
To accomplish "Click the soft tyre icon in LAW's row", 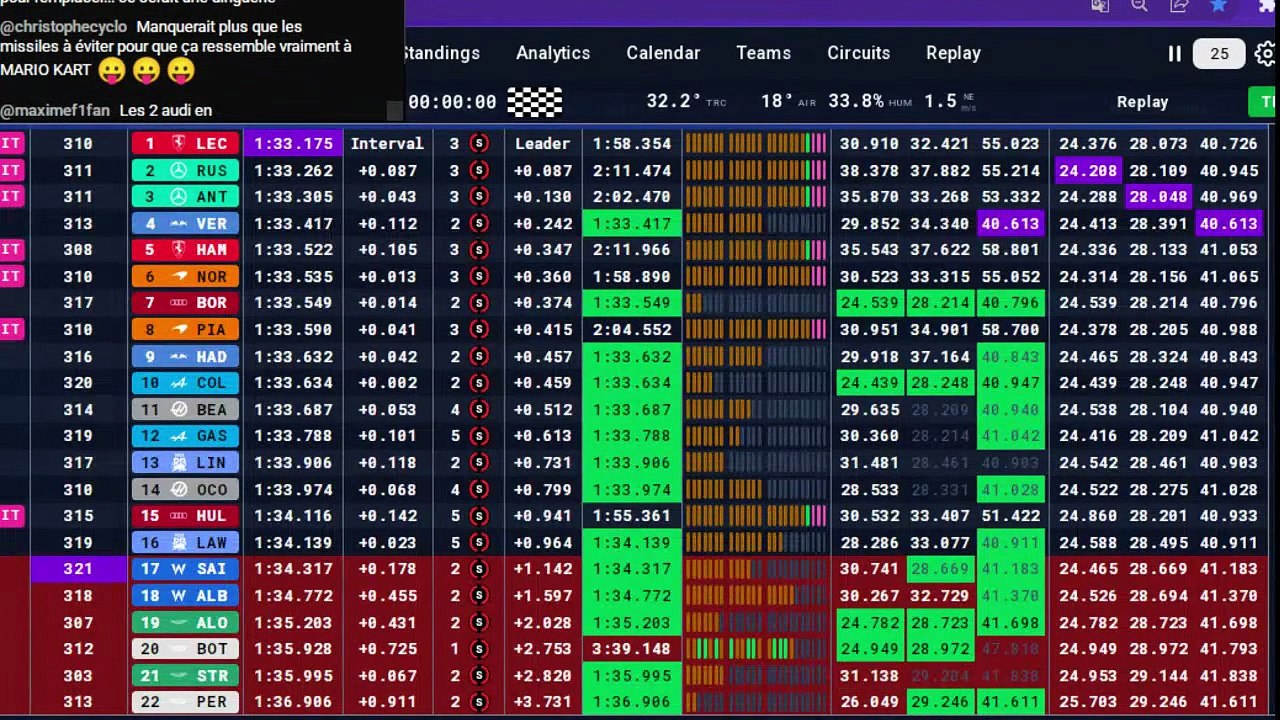I will (479, 542).
